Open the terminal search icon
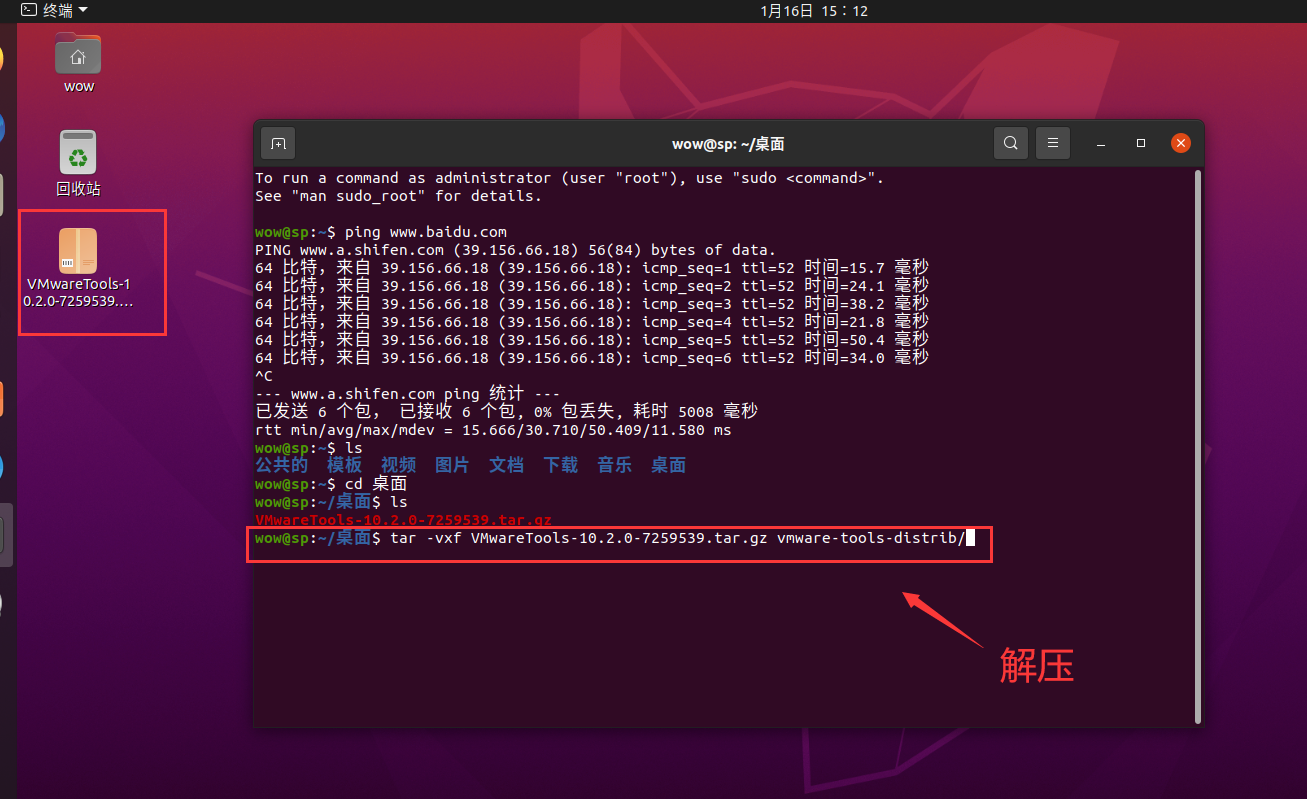Image resolution: width=1307 pixels, height=799 pixels. coord(1011,143)
